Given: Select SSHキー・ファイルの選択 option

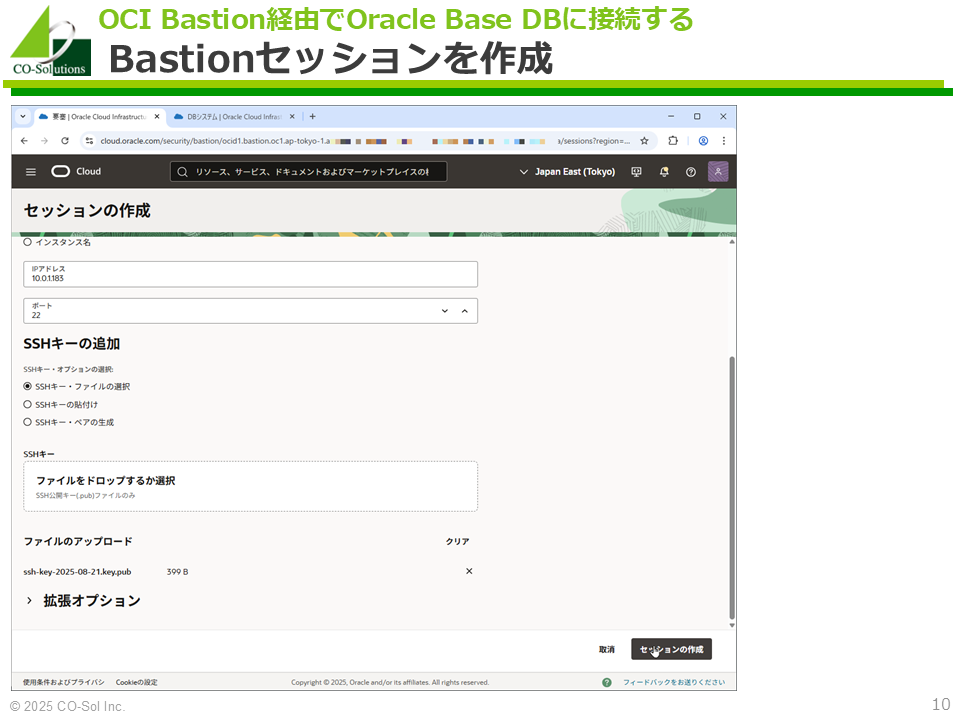Looking at the screenshot, I should 28,386.
